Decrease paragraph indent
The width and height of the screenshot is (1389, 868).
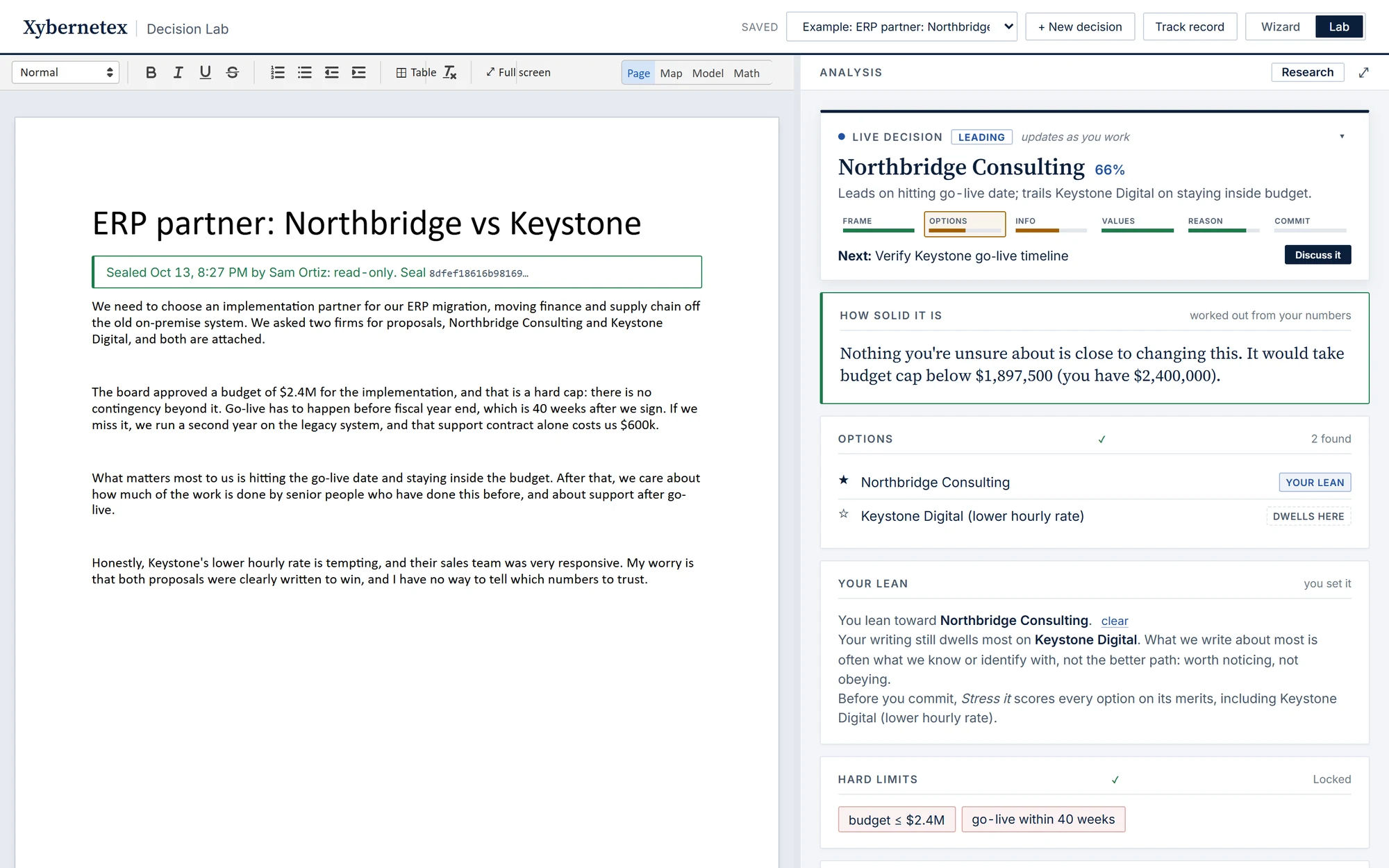point(331,72)
